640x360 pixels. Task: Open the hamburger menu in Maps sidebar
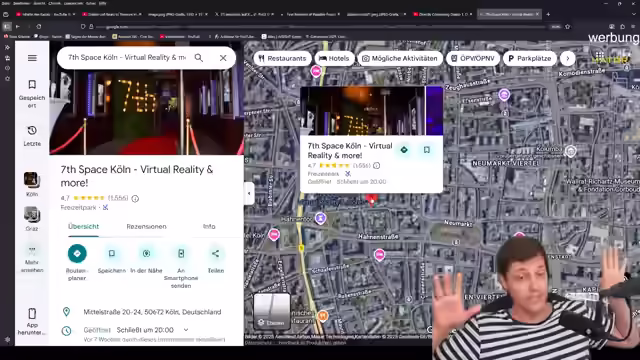(x=32, y=58)
